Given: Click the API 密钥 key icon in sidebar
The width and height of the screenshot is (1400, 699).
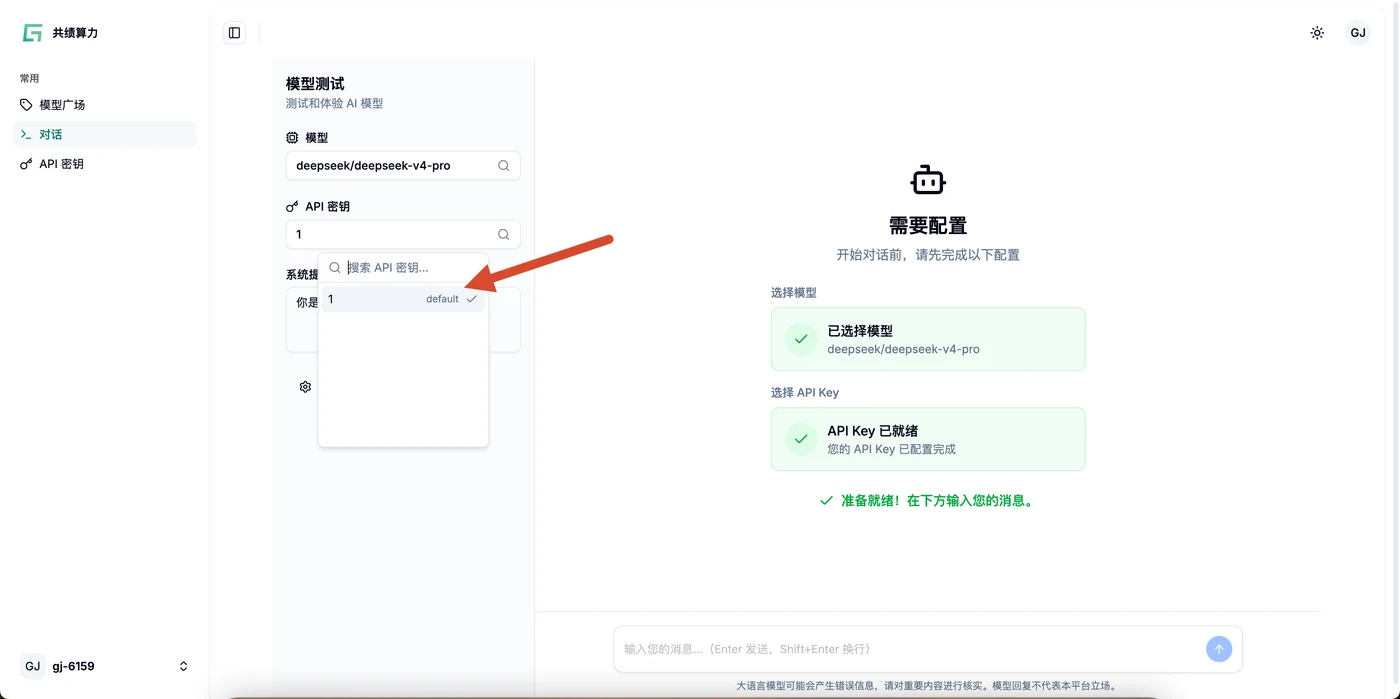Looking at the screenshot, I should (x=27, y=164).
